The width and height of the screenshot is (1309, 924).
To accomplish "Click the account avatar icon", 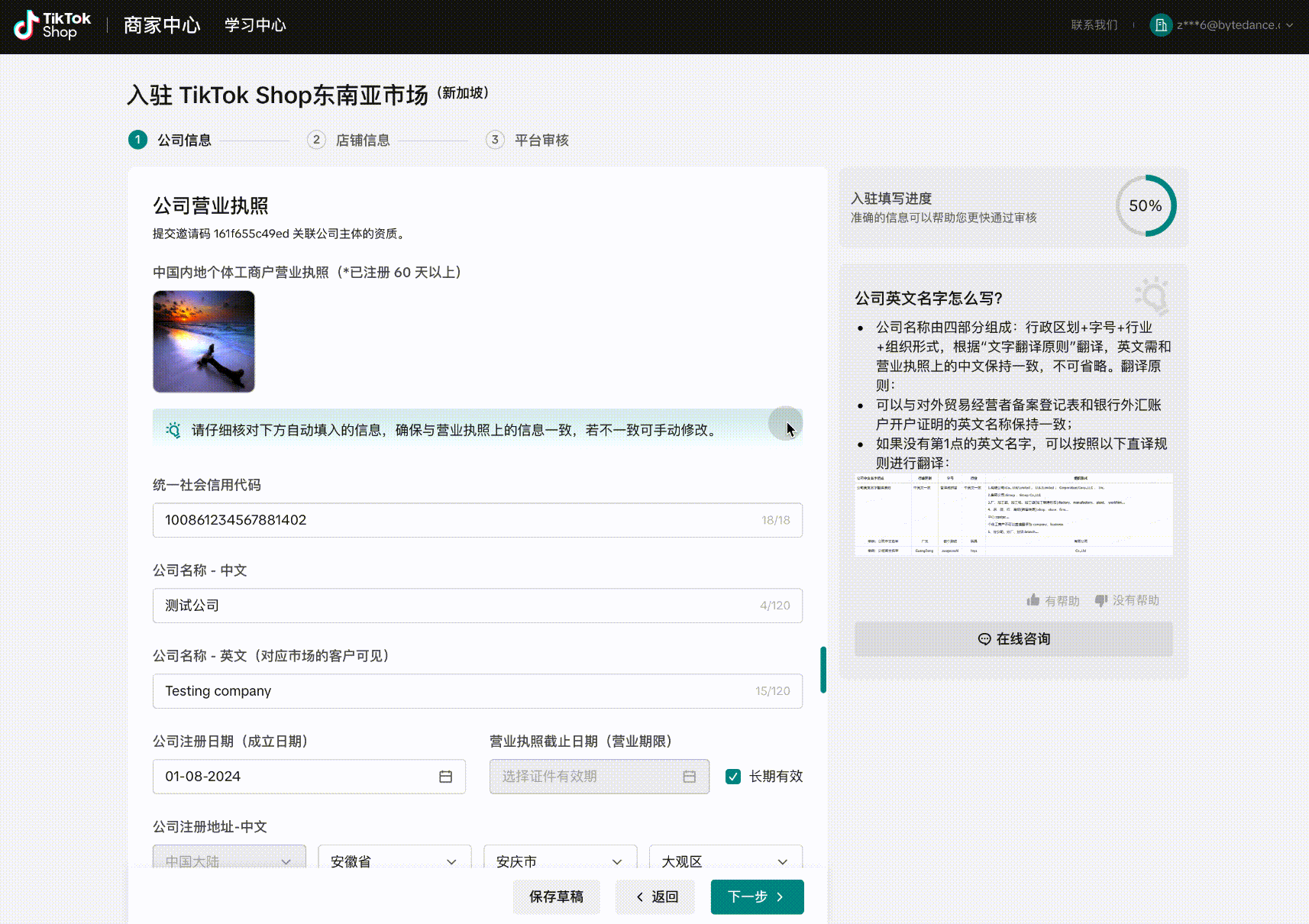I will (x=1160, y=25).
